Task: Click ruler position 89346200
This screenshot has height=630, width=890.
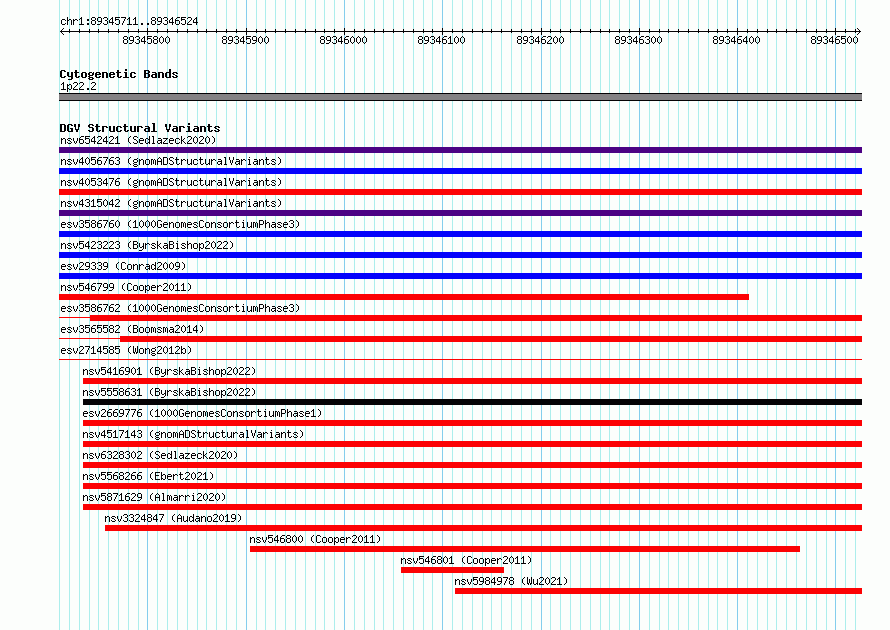Action: [540, 40]
